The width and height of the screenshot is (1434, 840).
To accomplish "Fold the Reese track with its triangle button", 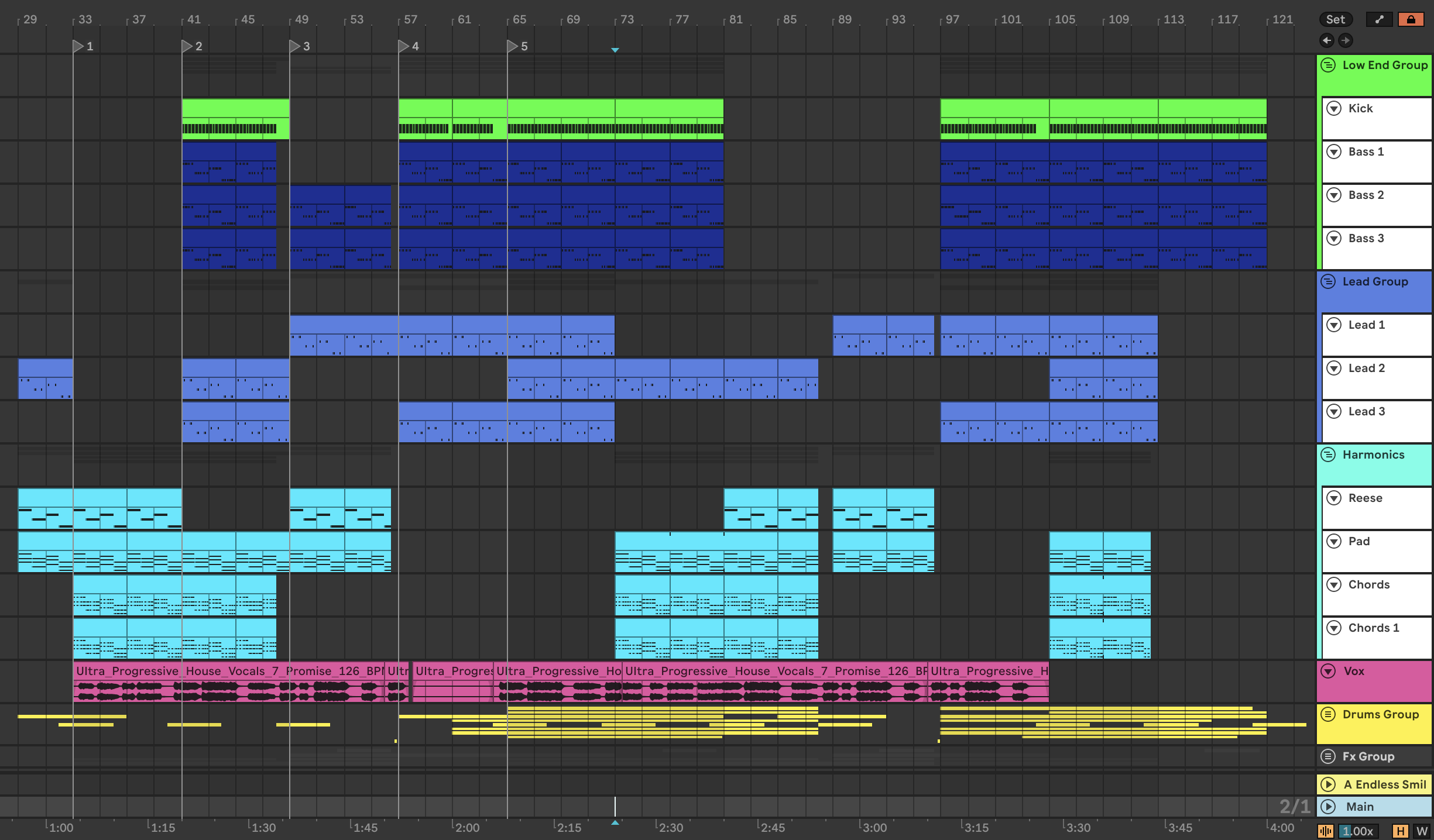I will (x=1334, y=498).
